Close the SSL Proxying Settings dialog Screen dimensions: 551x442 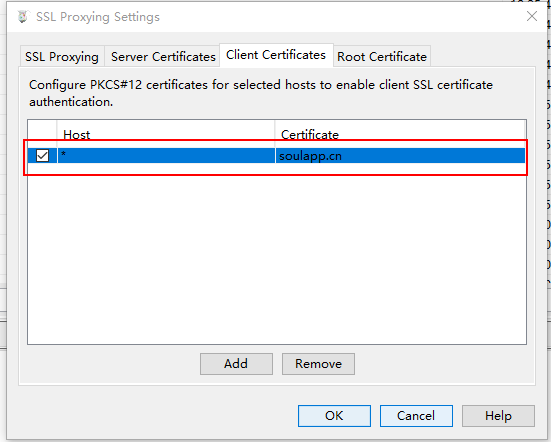tap(532, 16)
